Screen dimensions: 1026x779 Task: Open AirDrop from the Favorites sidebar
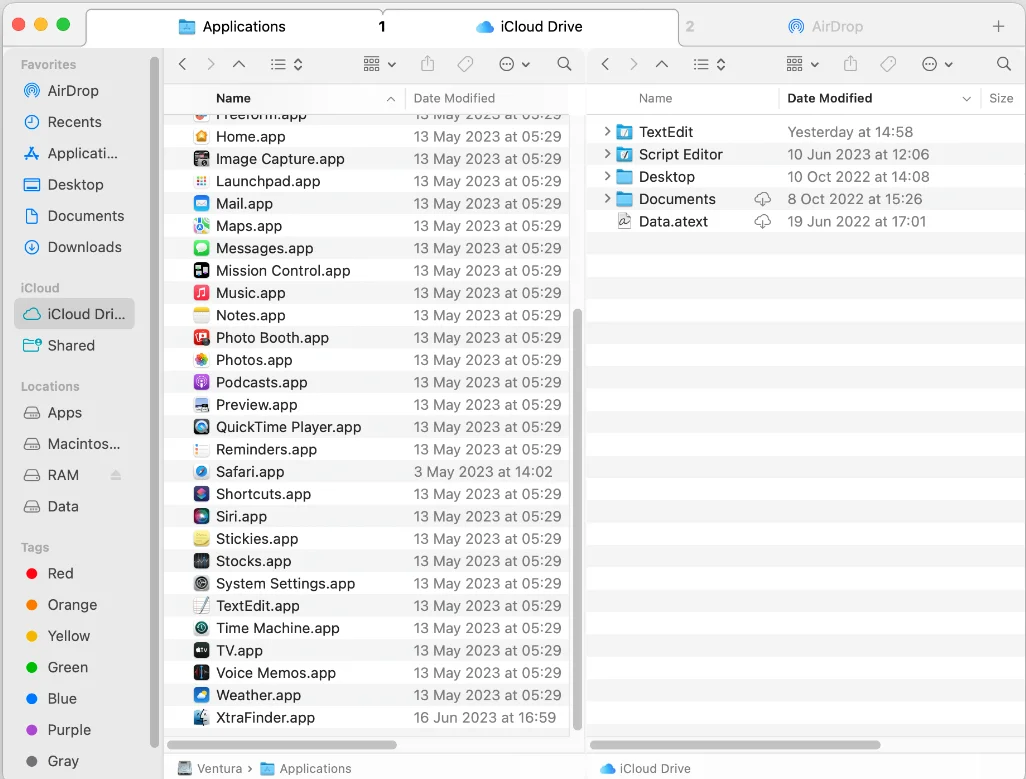tap(70, 91)
